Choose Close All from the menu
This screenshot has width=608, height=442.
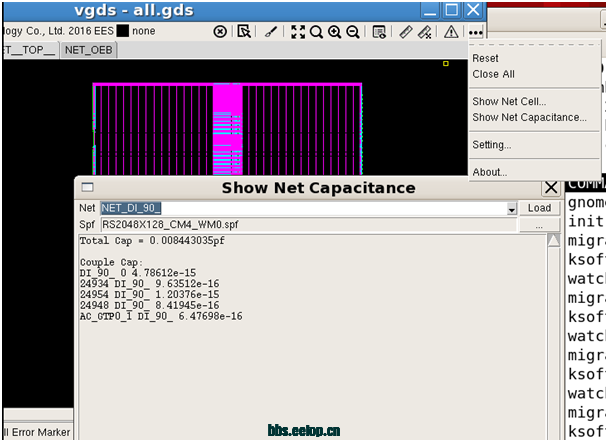pyautogui.click(x=494, y=74)
